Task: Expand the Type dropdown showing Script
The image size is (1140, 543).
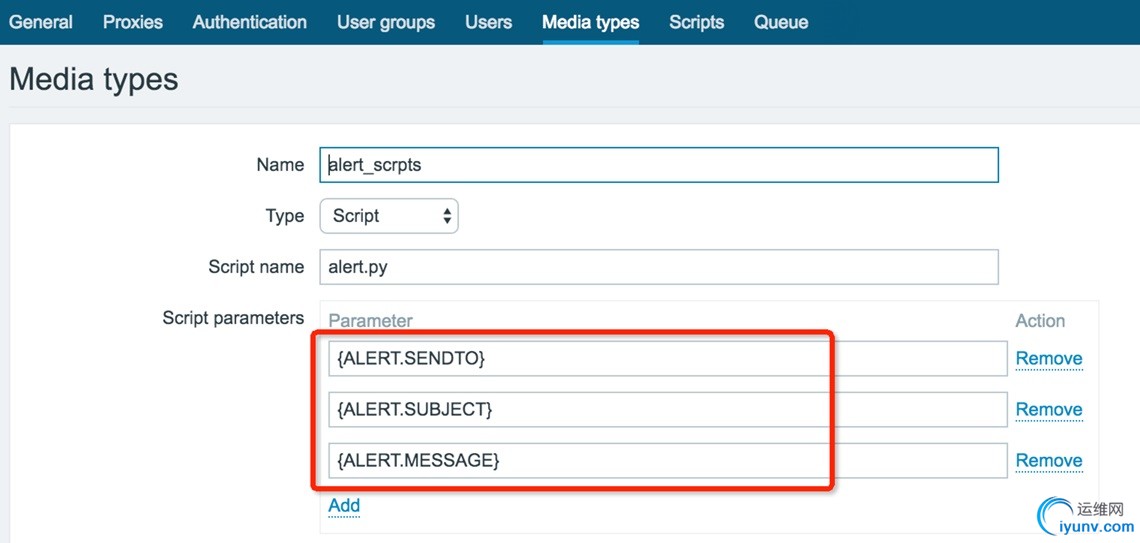Action: coord(389,216)
